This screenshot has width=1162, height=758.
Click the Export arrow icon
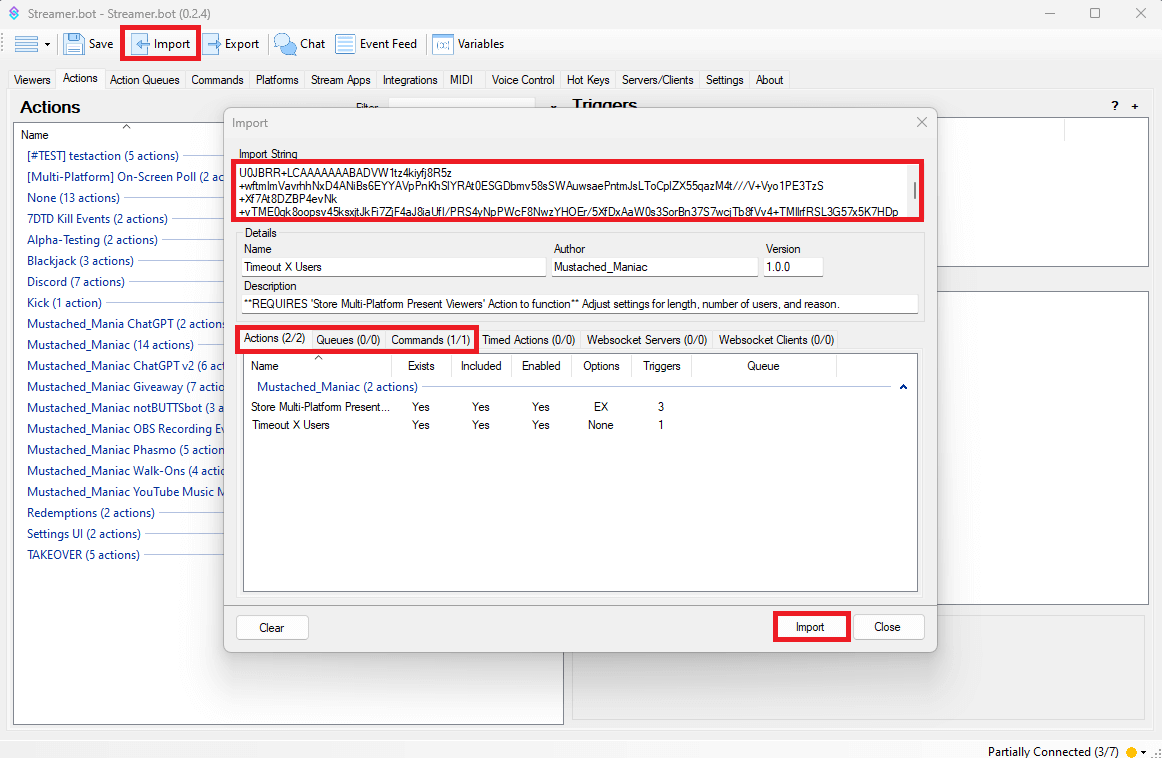(212, 44)
